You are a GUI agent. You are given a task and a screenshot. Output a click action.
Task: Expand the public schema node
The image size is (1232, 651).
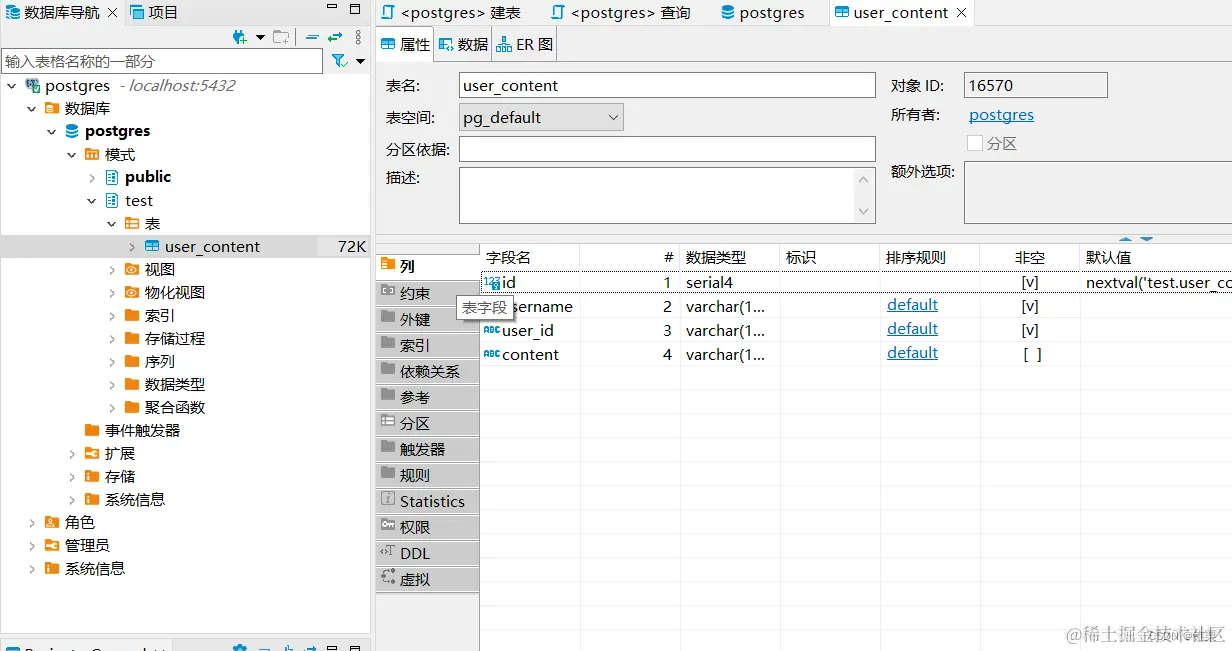(x=92, y=177)
